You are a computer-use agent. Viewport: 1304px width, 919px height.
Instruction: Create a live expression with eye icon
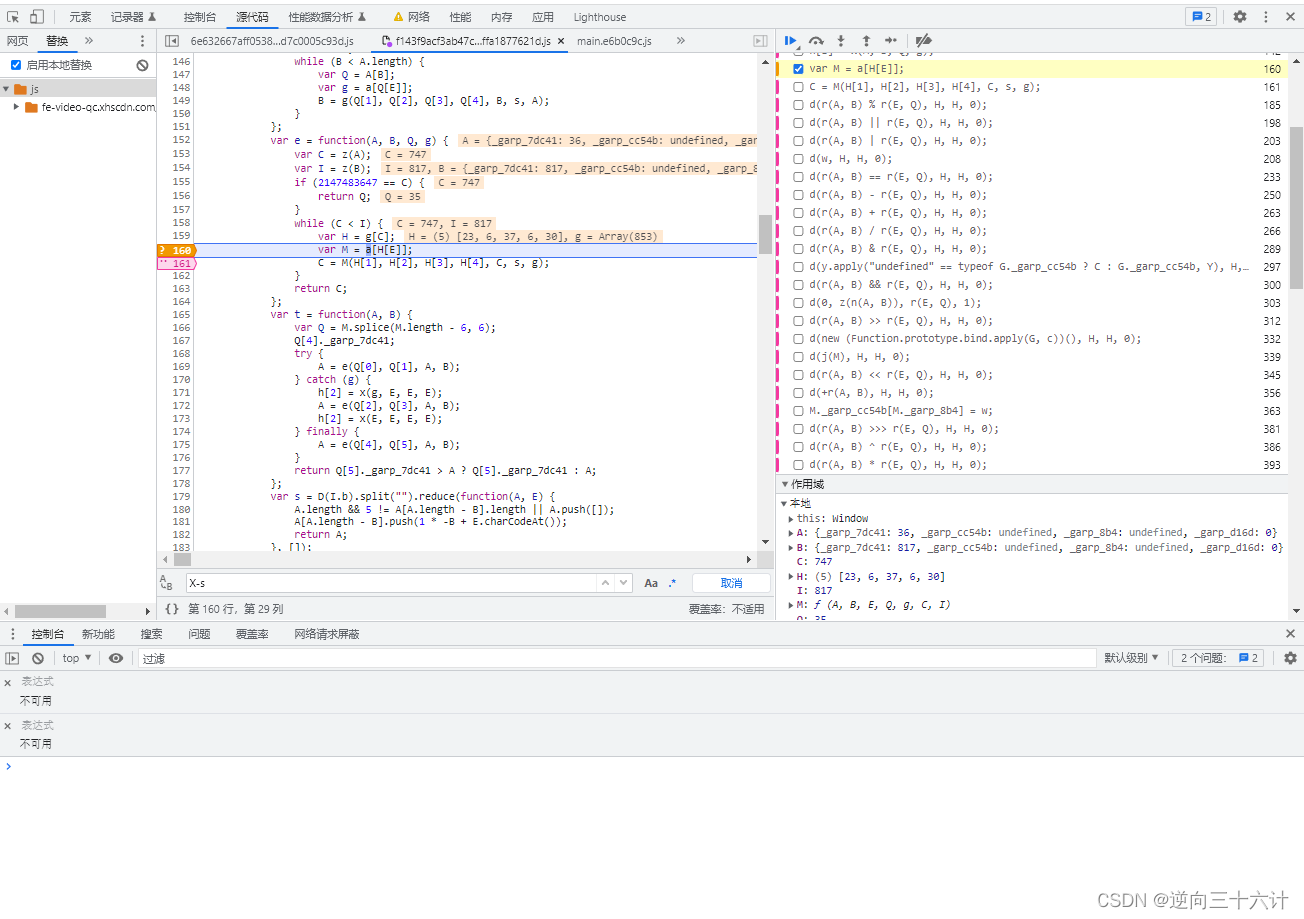[x=116, y=658]
